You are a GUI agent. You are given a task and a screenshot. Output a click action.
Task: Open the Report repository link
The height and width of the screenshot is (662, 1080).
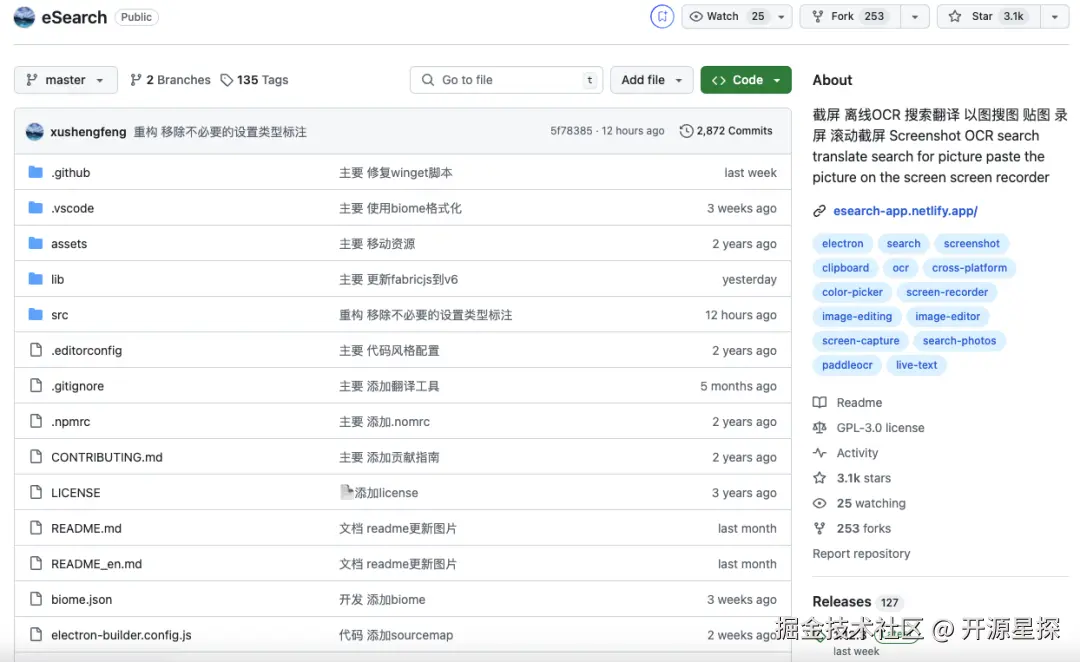tap(861, 553)
